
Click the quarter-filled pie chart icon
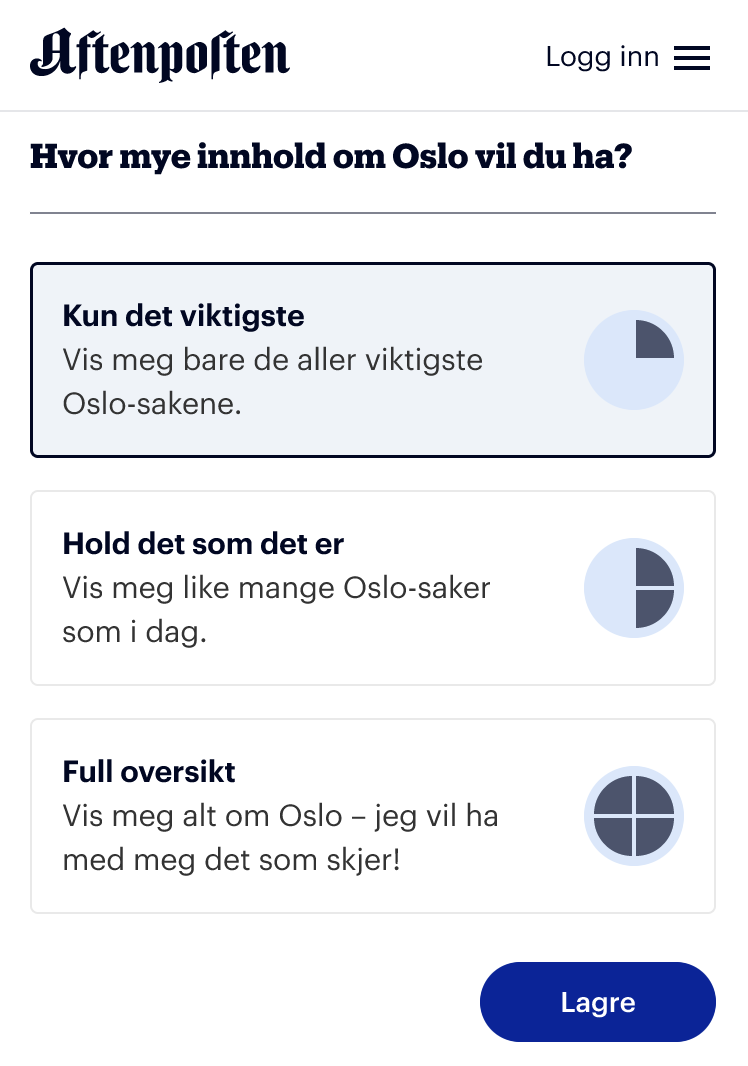[x=634, y=360]
